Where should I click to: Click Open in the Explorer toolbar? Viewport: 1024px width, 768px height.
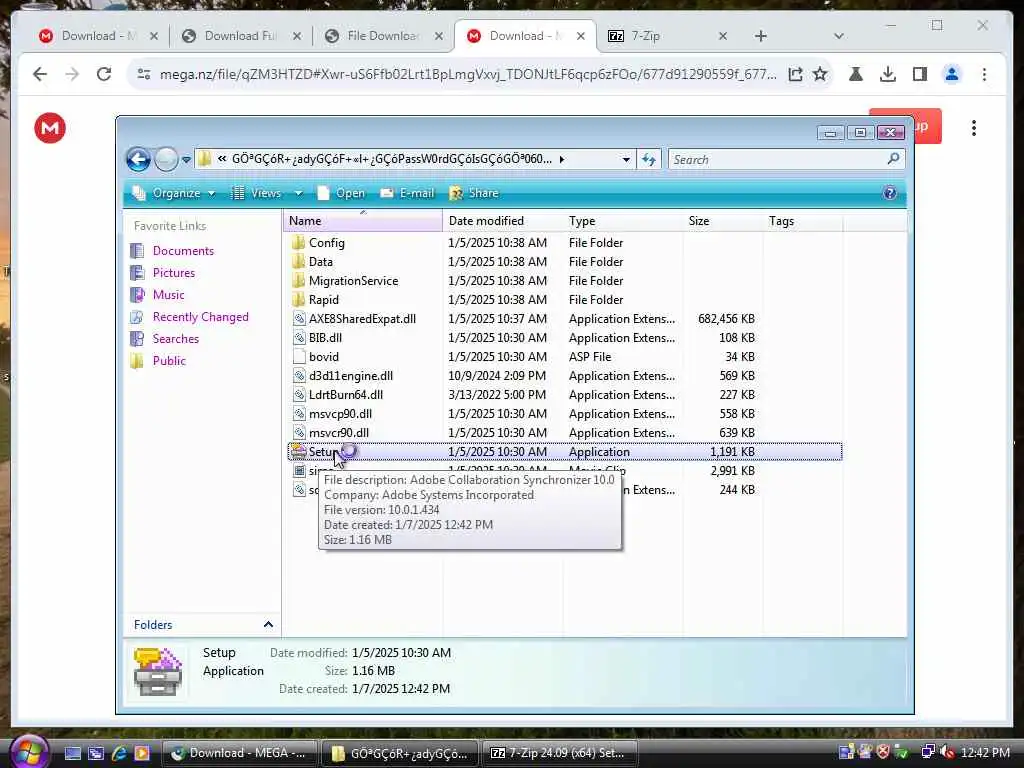(341, 193)
